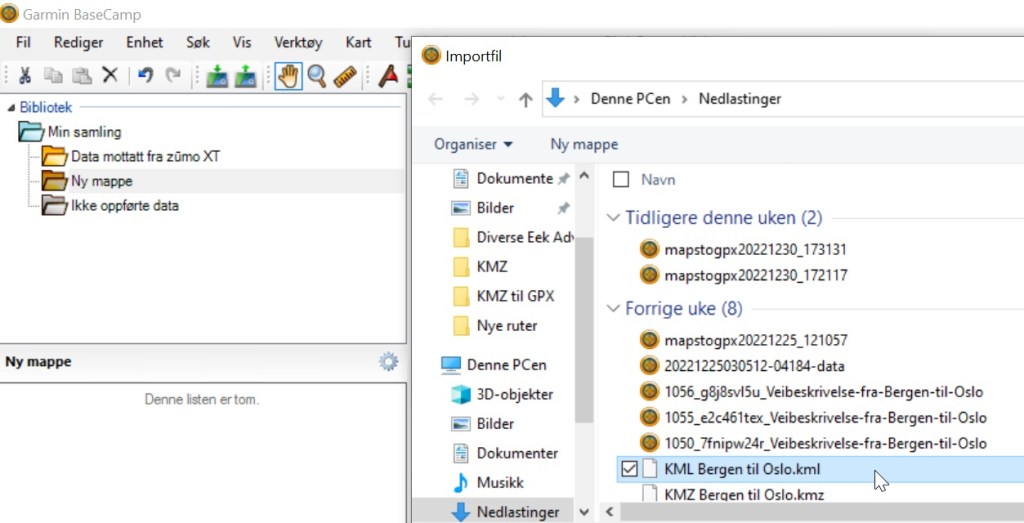The width and height of the screenshot is (1024, 523).
Task: Select the Pan hand tool
Action: coord(289,76)
